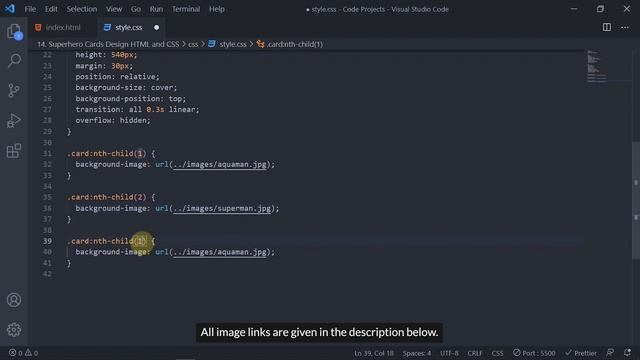Viewport: 640px width, 360px height.
Task: Click the unsaved dot on style.css tab
Action: pyautogui.click(x=156, y=27)
